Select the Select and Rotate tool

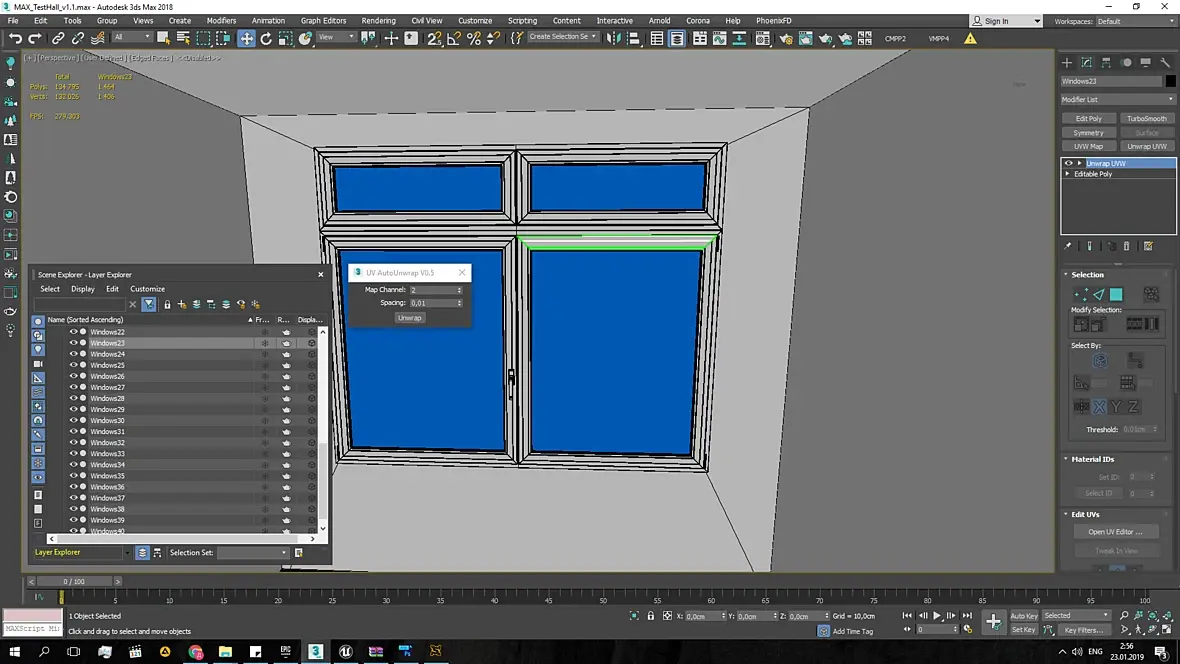coord(266,38)
